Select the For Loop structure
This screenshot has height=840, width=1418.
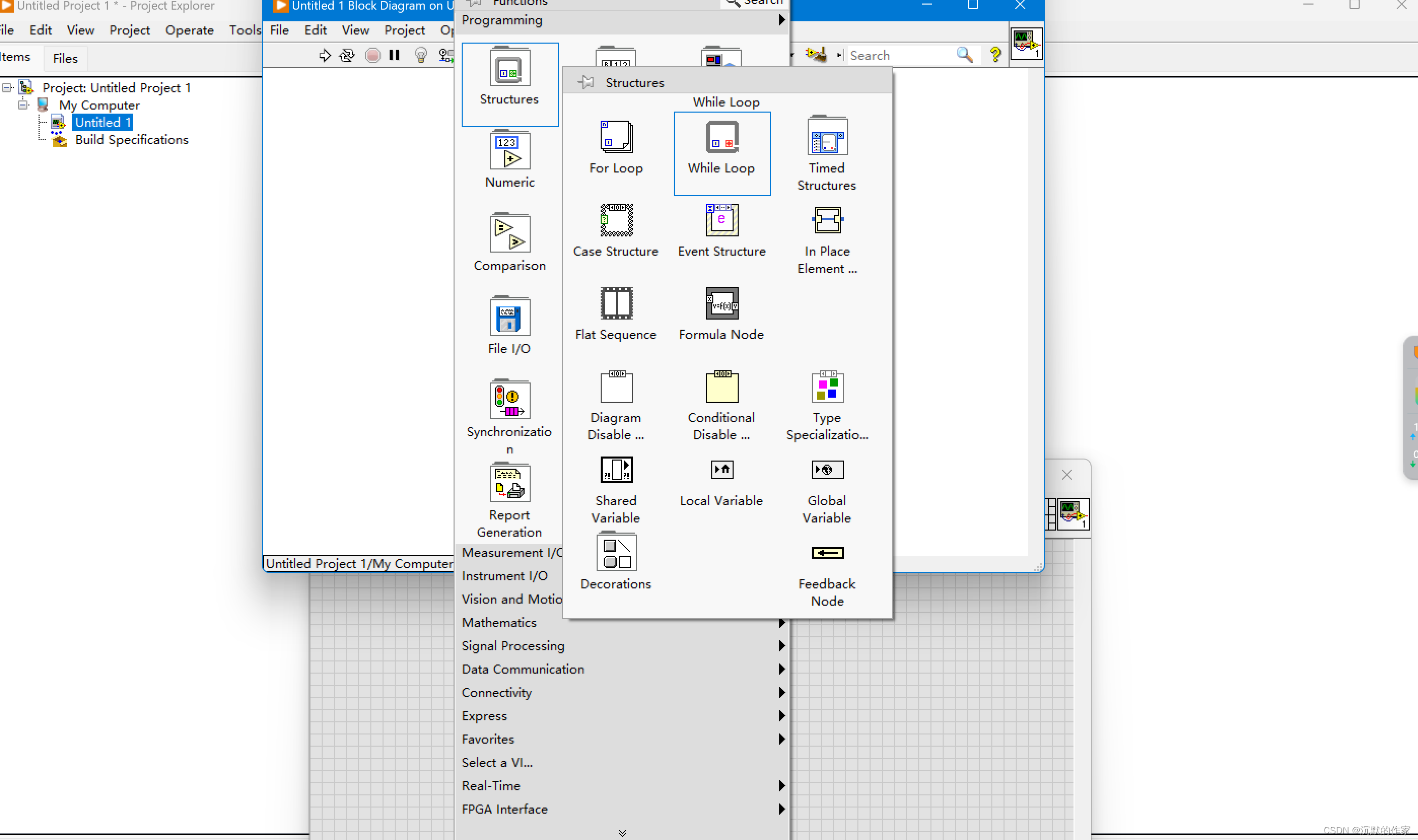click(616, 137)
